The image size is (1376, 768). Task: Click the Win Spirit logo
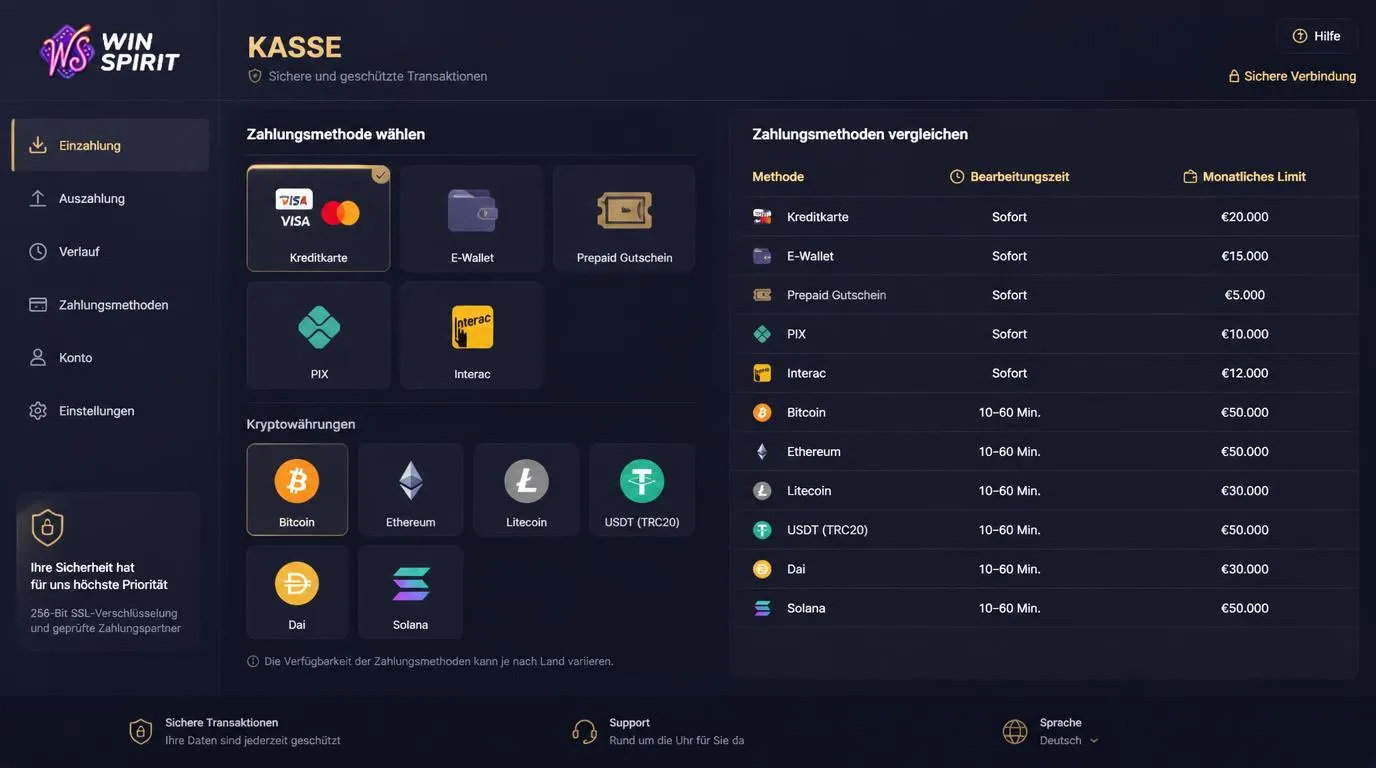click(109, 51)
